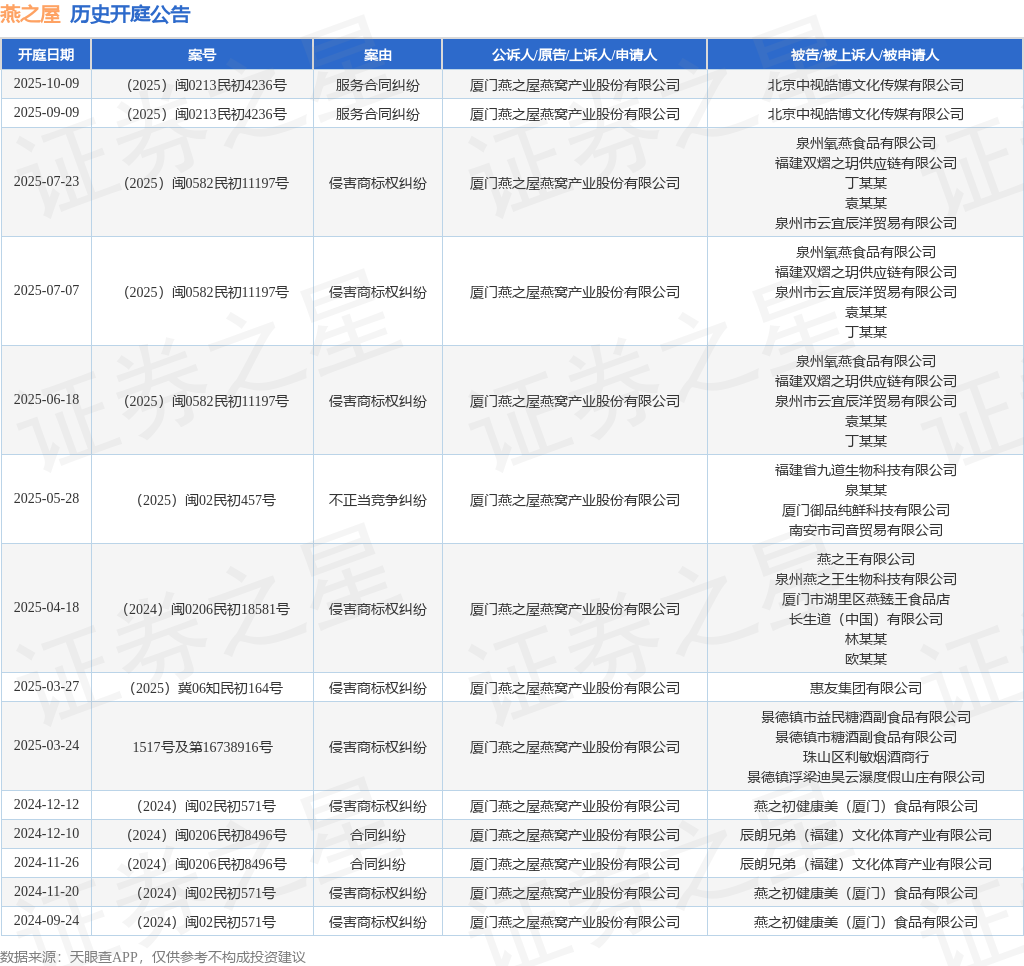The width and height of the screenshot is (1024, 966).
Task: Click defendant 燕之王有限公司
Action: 866,559
